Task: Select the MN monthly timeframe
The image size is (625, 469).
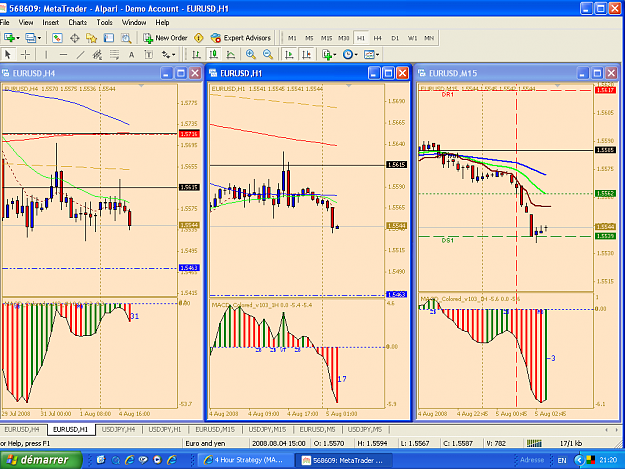Action: tap(429, 38)
